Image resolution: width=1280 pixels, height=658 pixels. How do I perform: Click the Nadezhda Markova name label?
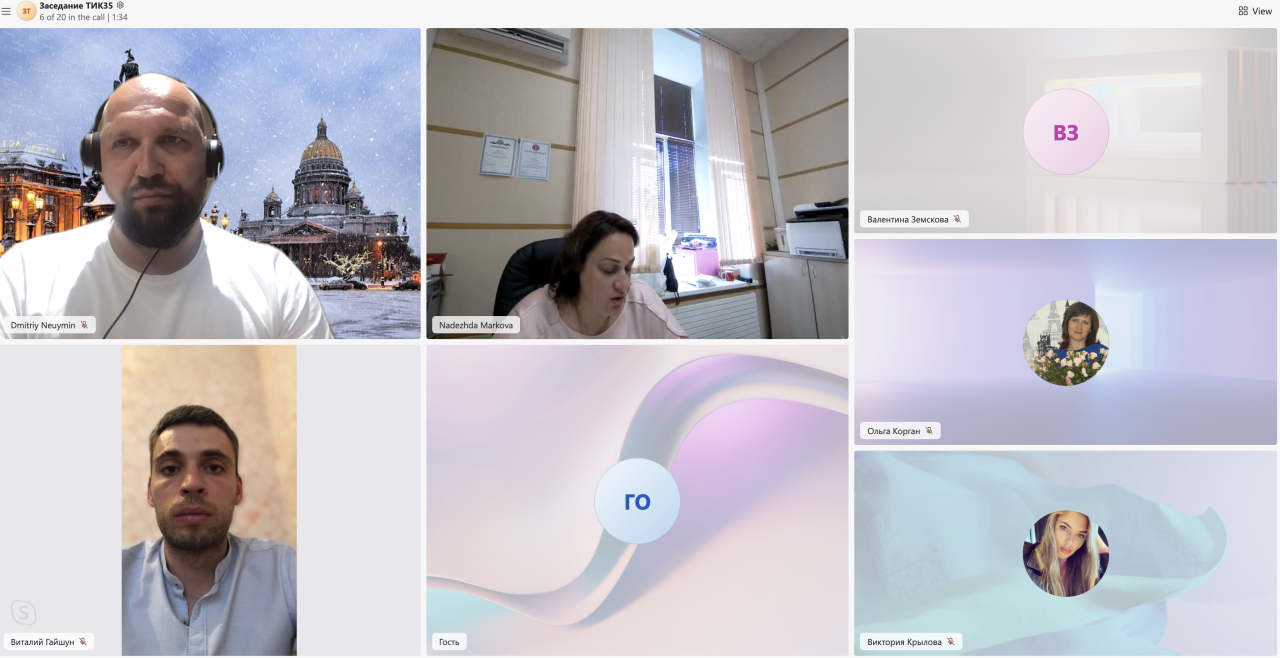tap(475, 325)
